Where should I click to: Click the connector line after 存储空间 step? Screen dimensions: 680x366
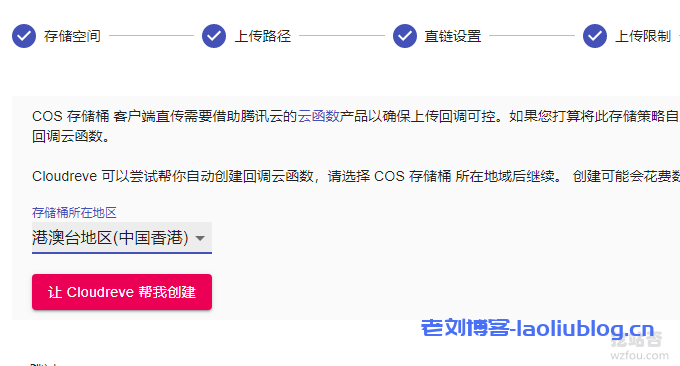(151, 36)
